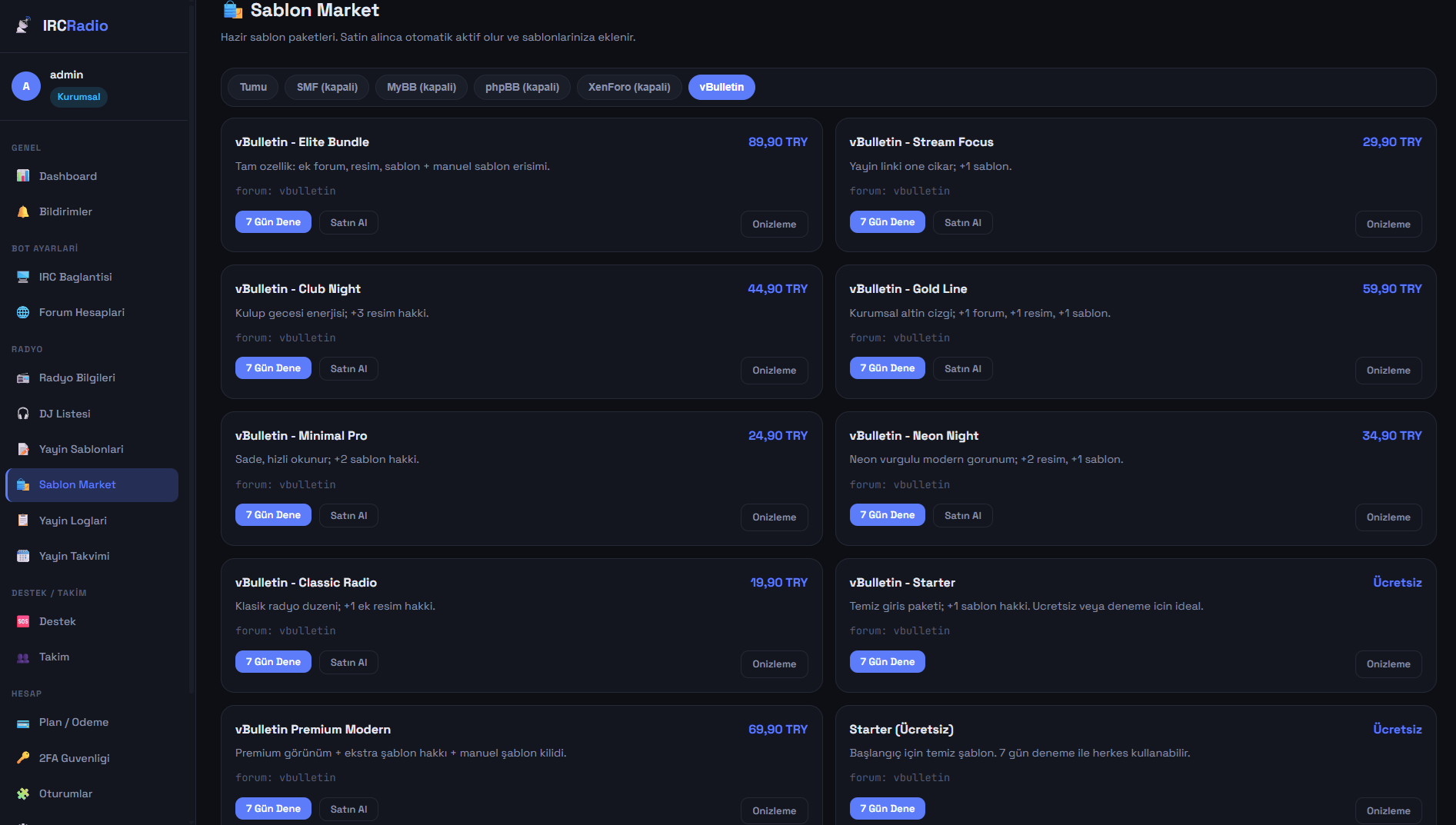Click Satın Al for vBulletin Premium Modern

(x=348, y=809)
